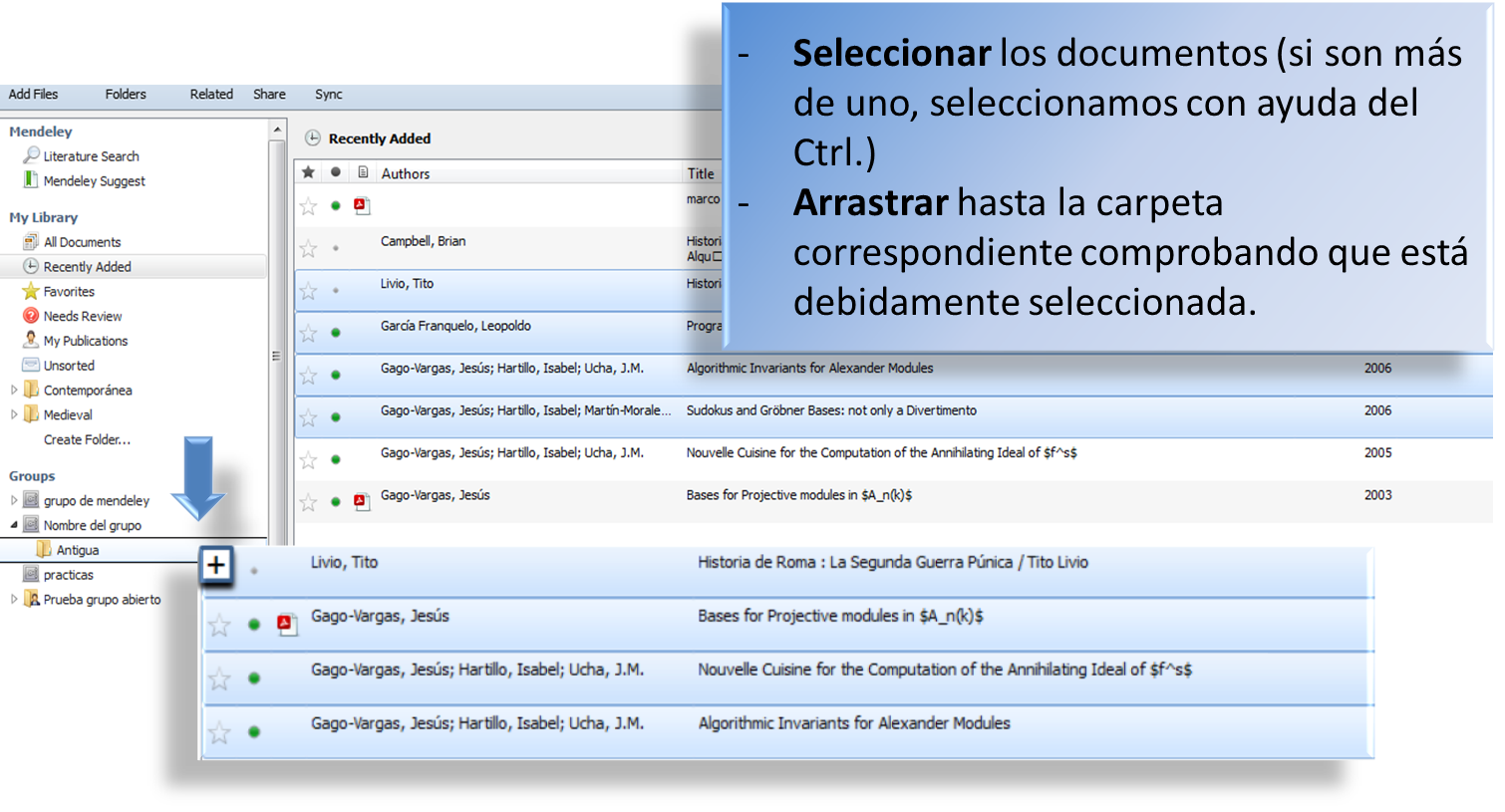Click the Add Files toolbar item
1505x812 pixels.
(33, 94)
